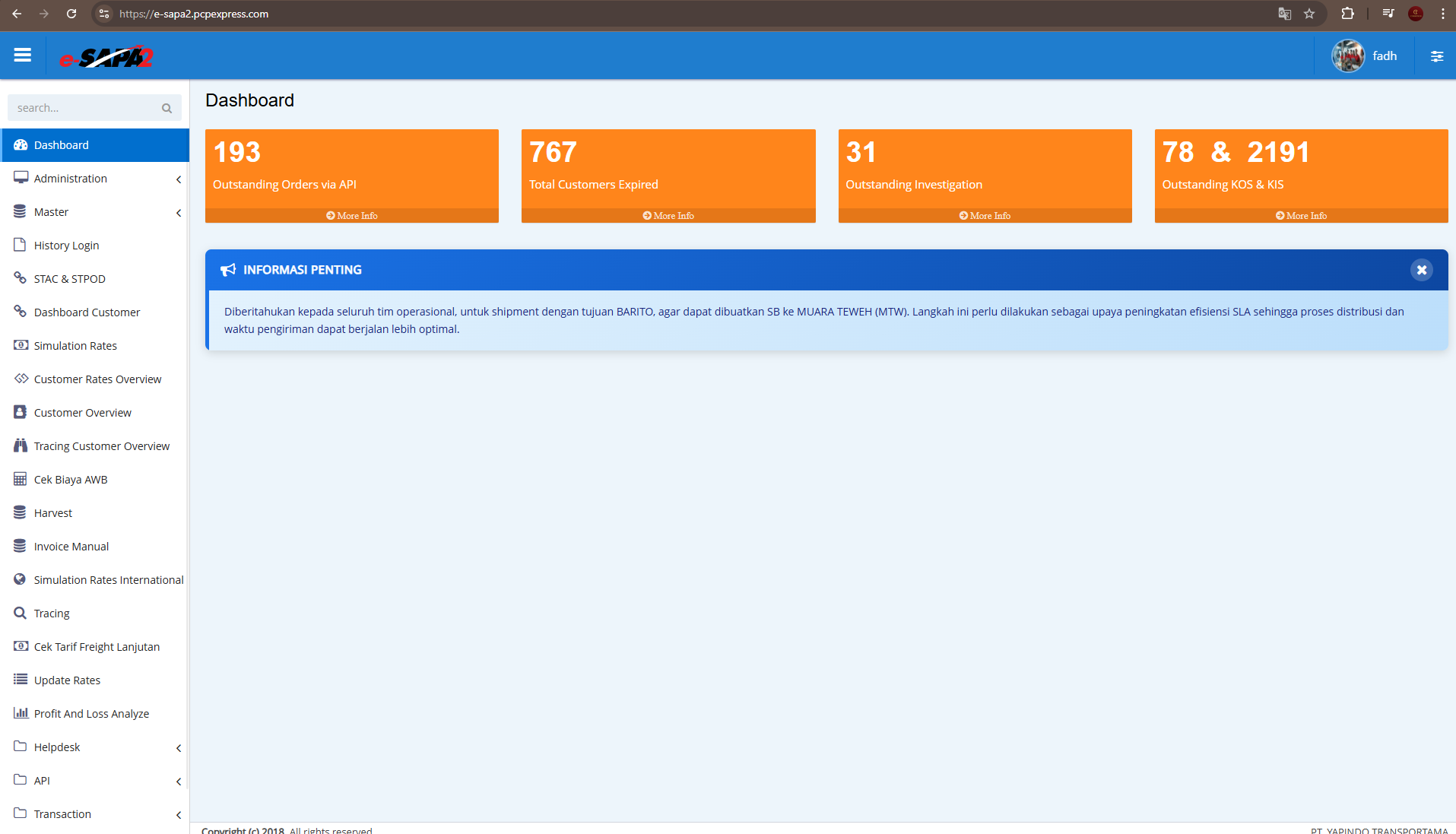Click the Dashboard page heading
The height and width of the screenshot is (834, 1456).
coord(249,100)
